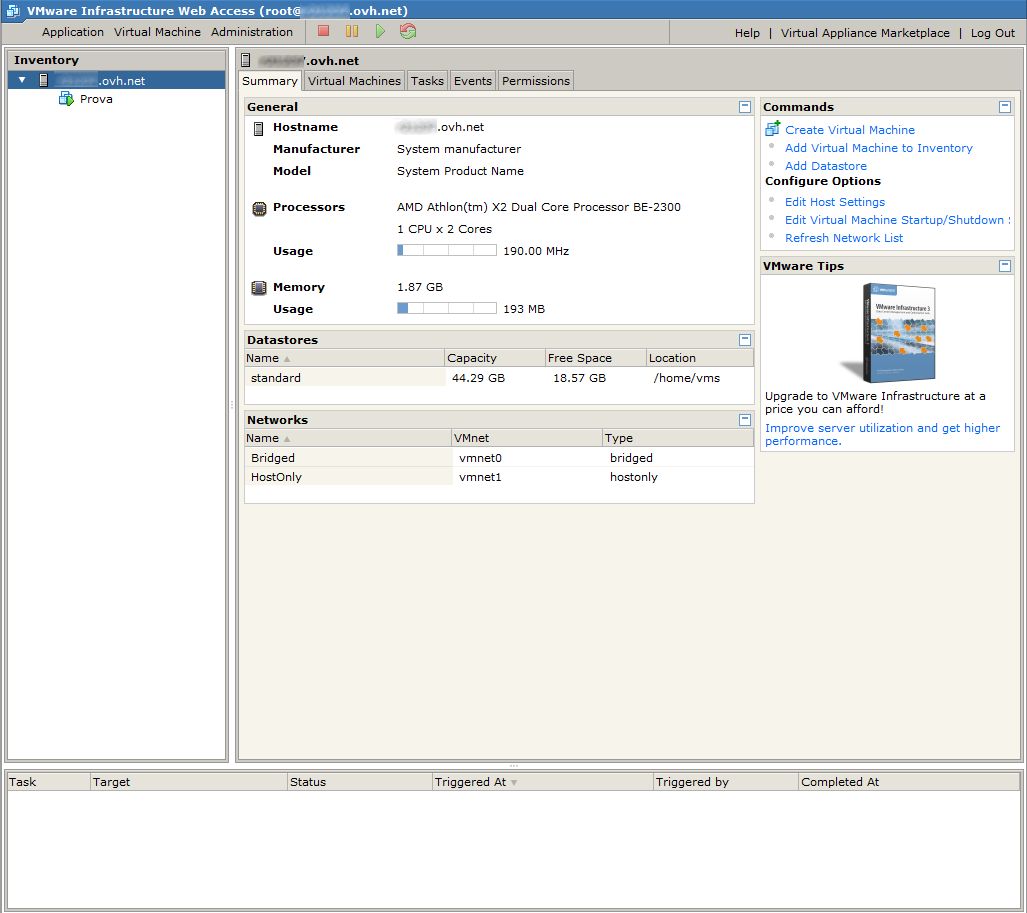This screenshot has width=1027, height=913.
Task: Click the processor usage bar
Action: (x=447, y=250)
